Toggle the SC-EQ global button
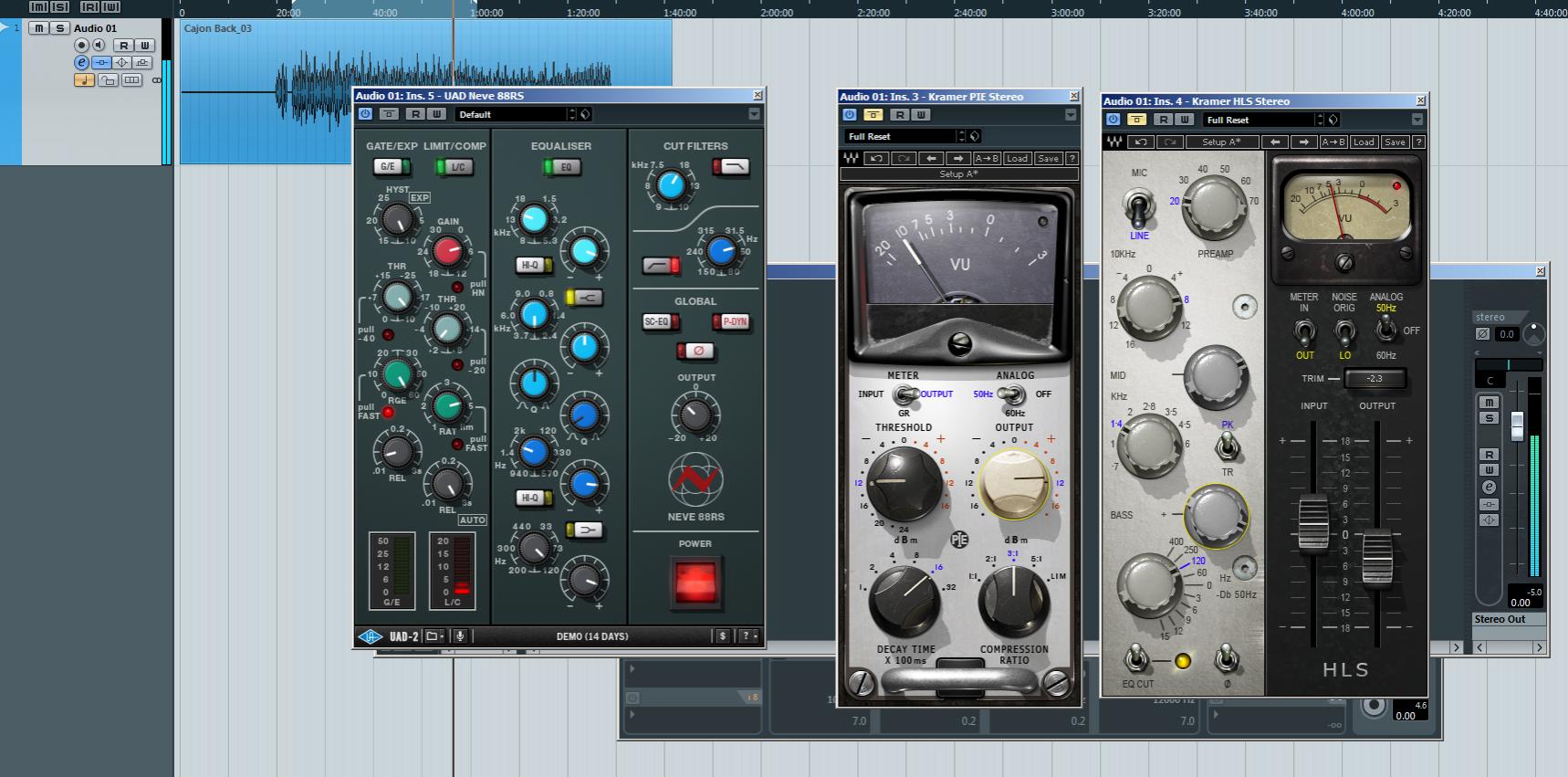1568x777 pixels. pos(661,321)
